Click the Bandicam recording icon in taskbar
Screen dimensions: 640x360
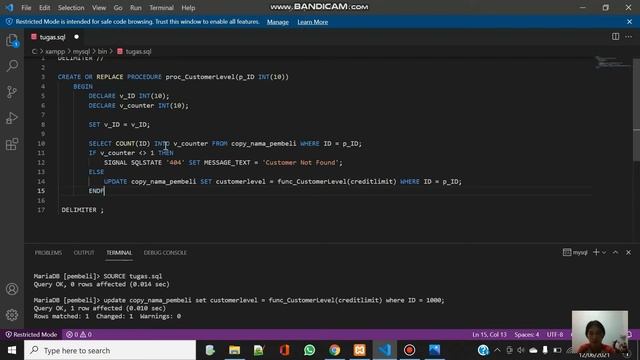pyautogui.click(x=409, y=350)
